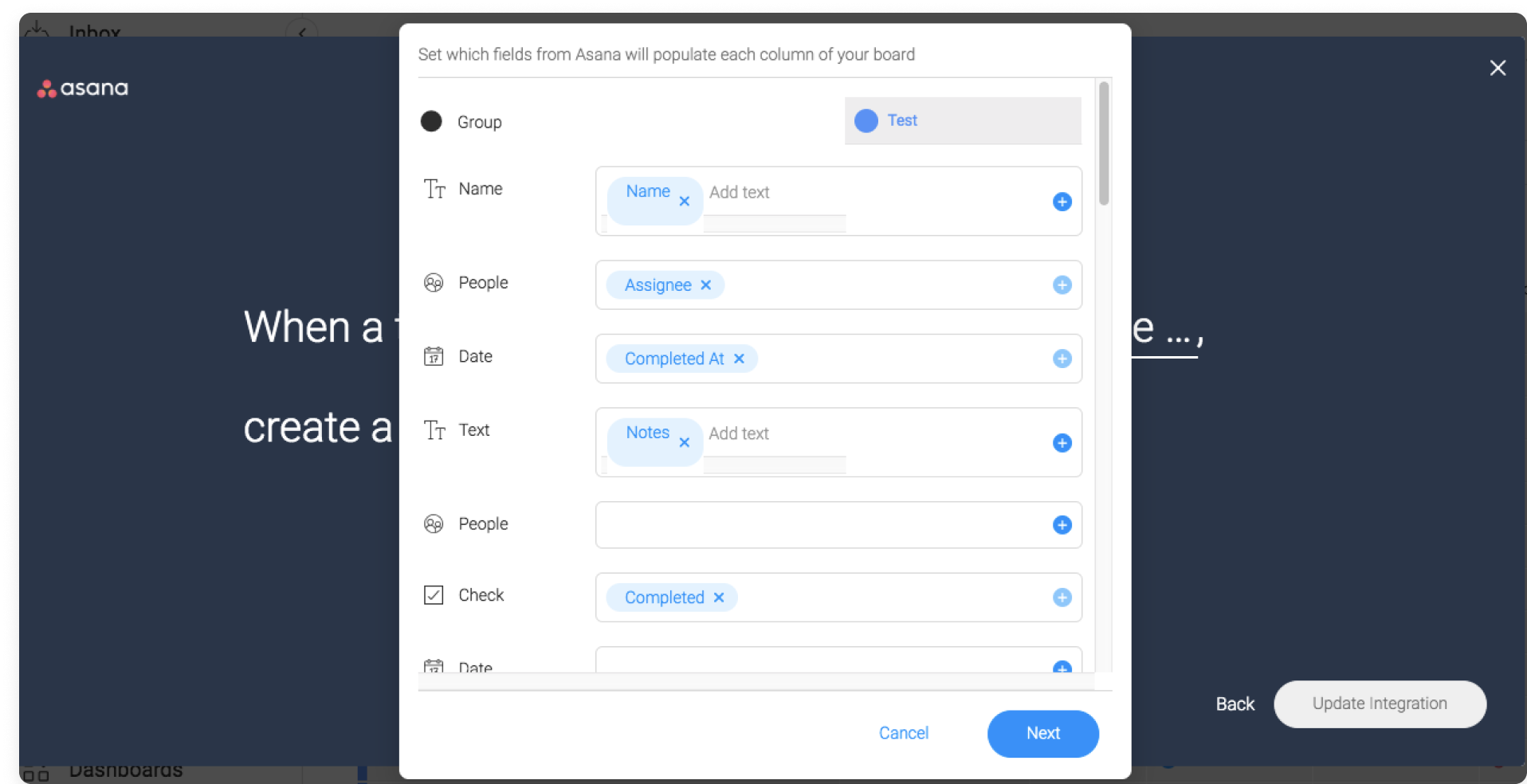1527x784 pixels.
Task: Click plus icon in the Completed check row
Action: point(1062,598)
